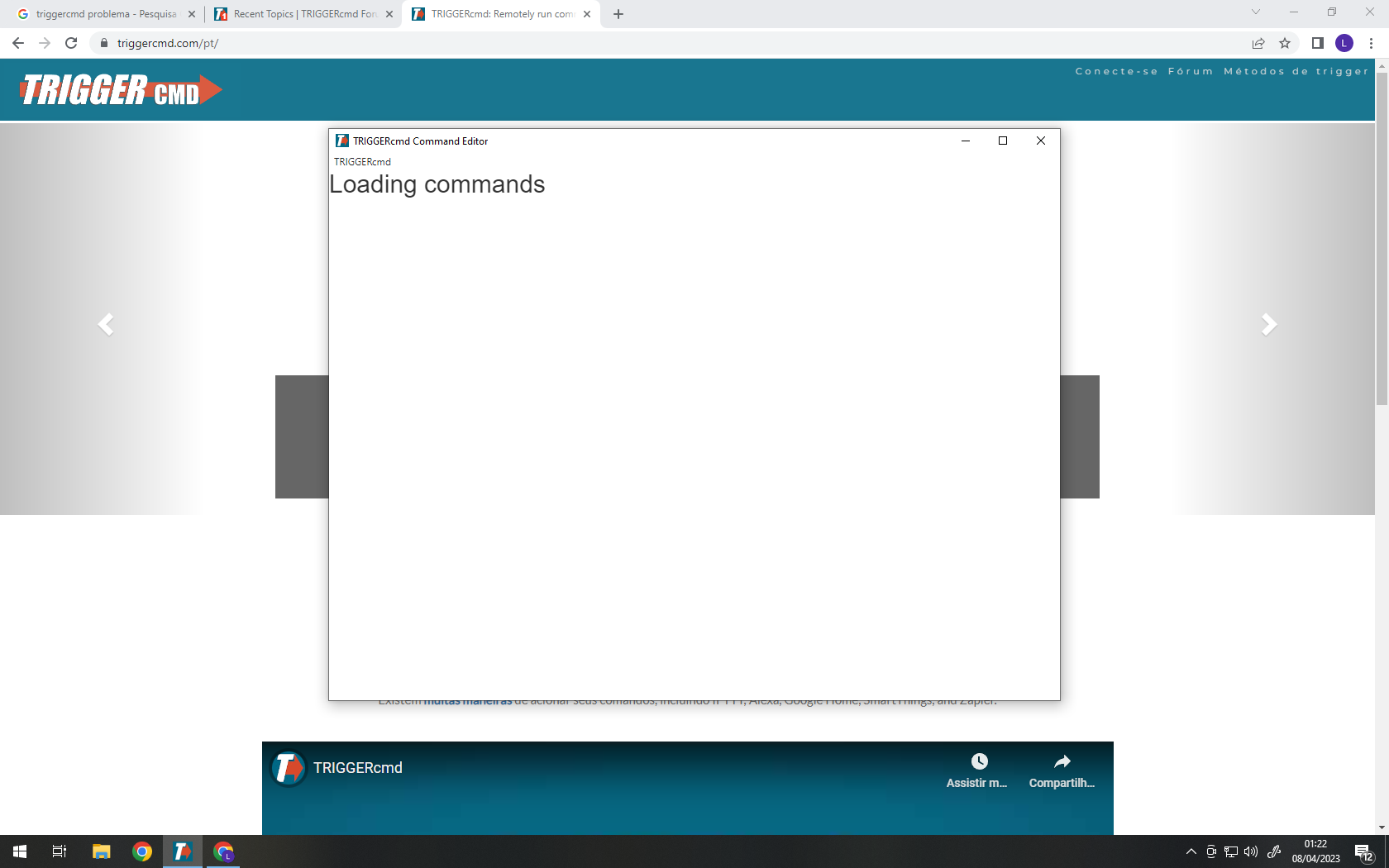Open Google Chrome from the taskbar
The width and height of the screenshot is (1389, 868).
[x=142, y=851]
